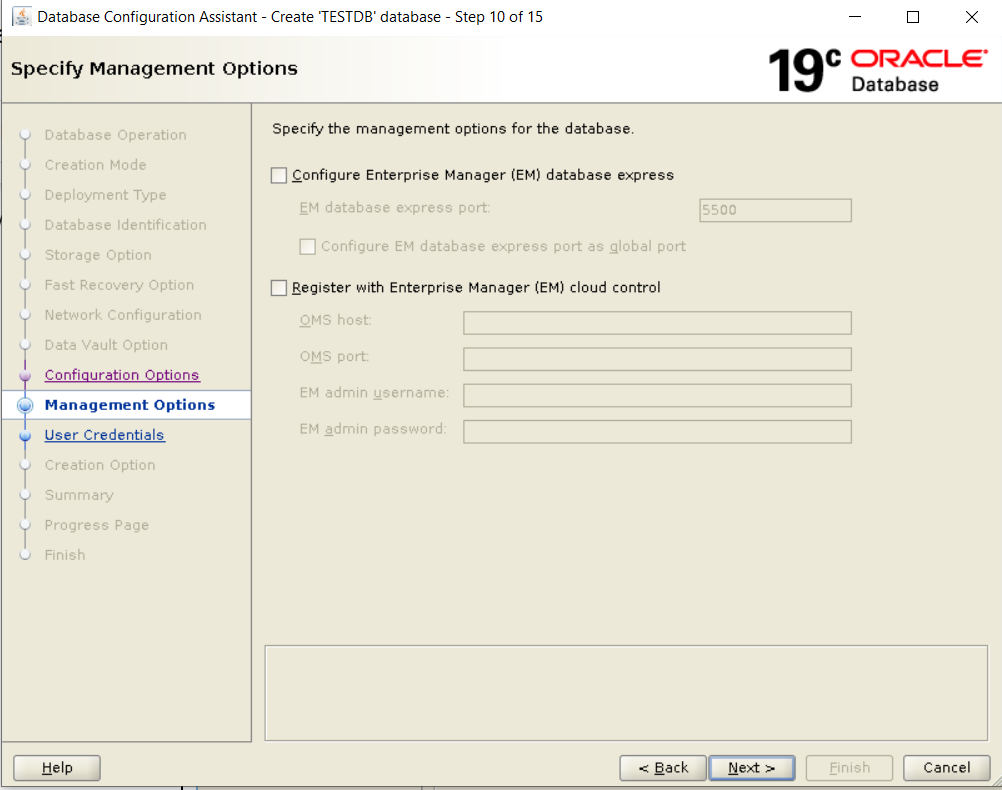This screenshot has height=790, width=1002.
Task: Click the Database Operation step label
Action: click(x=116, y=135)
